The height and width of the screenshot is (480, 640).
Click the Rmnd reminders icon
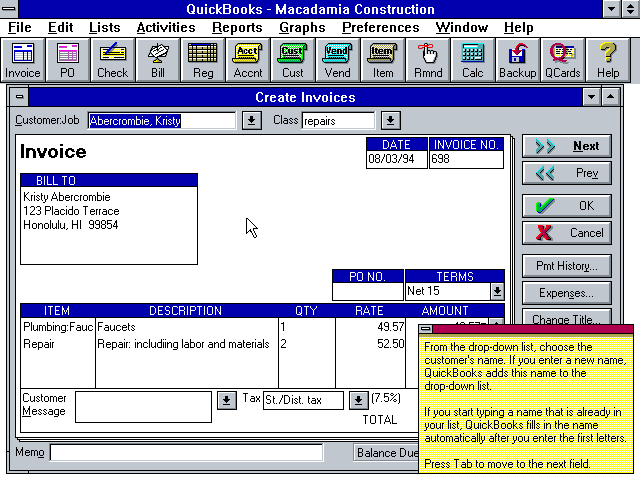[x=428, y=60]
